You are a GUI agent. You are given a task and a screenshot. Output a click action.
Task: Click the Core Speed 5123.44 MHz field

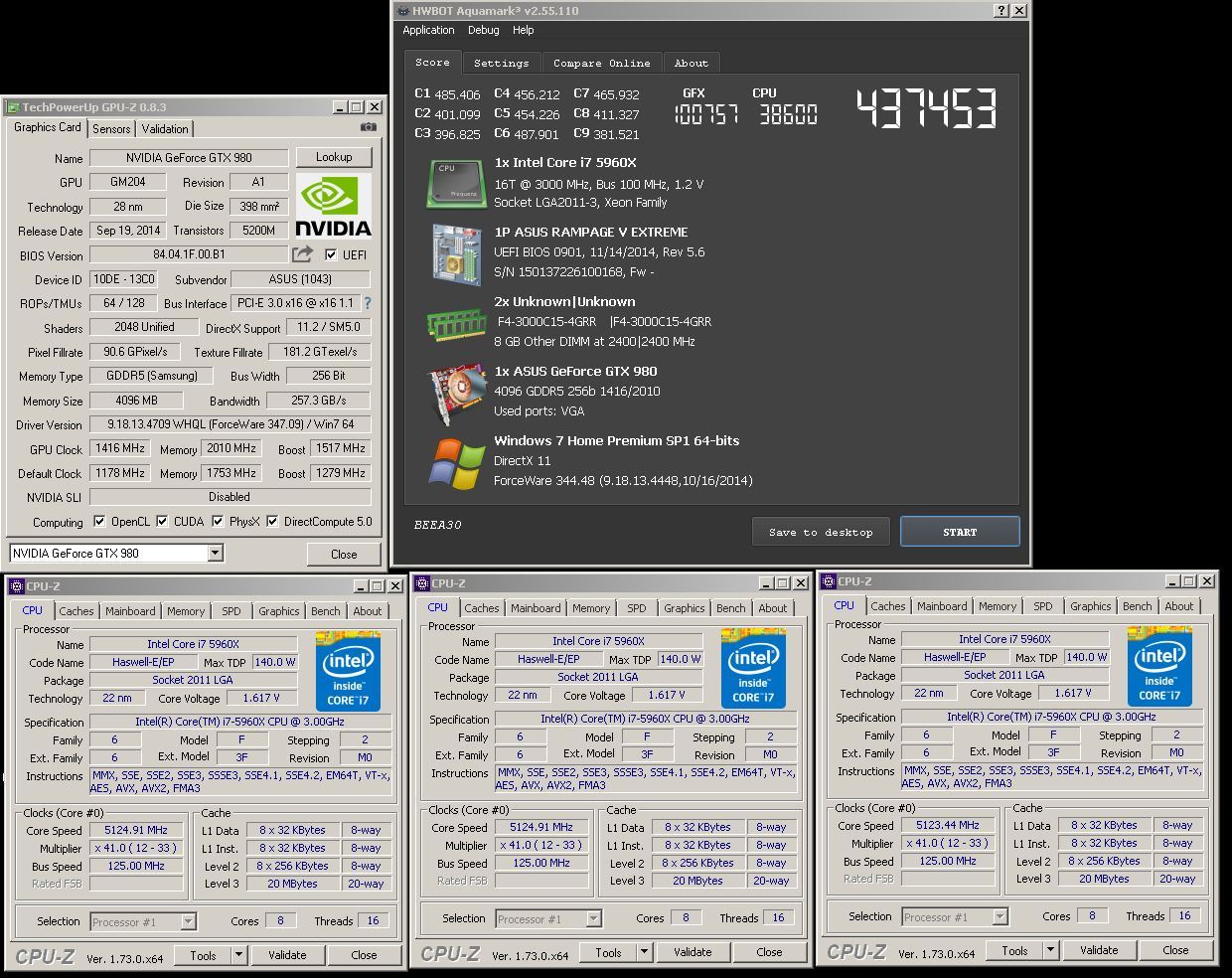[948, 825]
